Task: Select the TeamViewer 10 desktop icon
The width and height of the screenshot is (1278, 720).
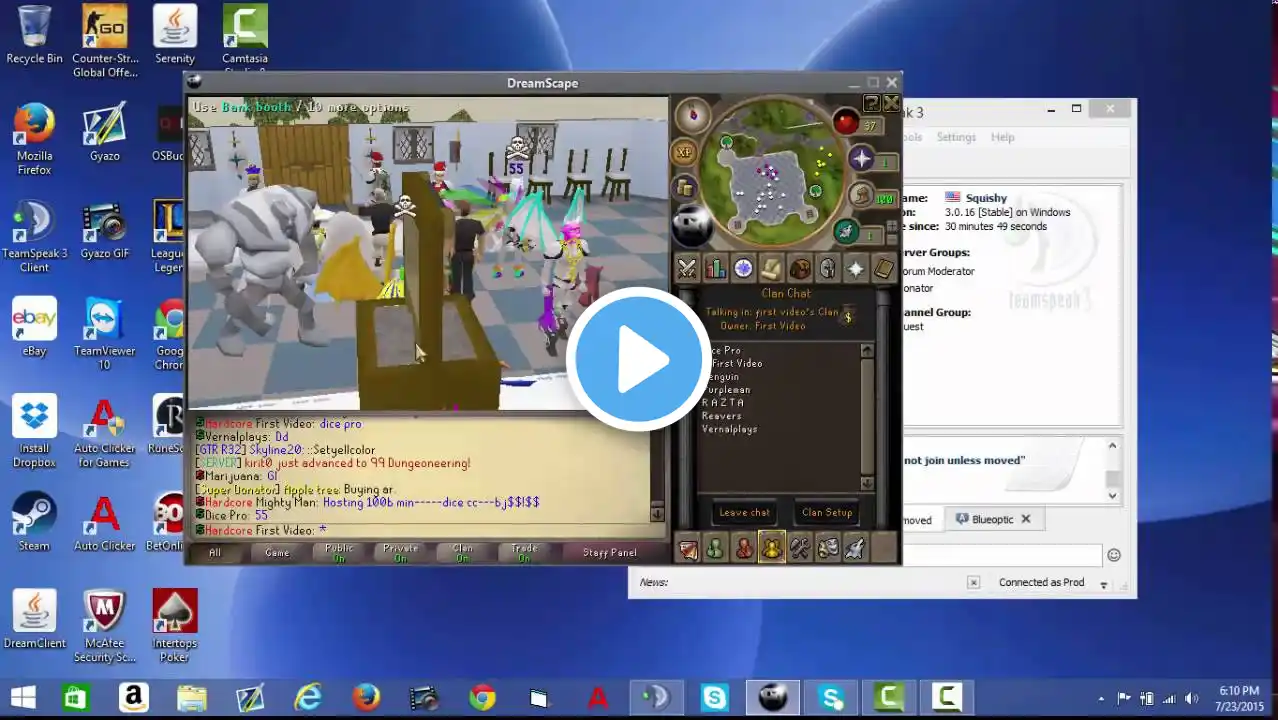Action: point(105,335)
